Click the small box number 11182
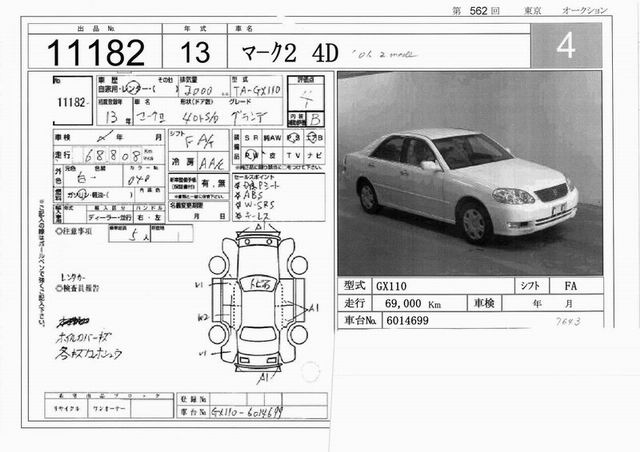Screen dimensions: 640x452 (71, 102)
